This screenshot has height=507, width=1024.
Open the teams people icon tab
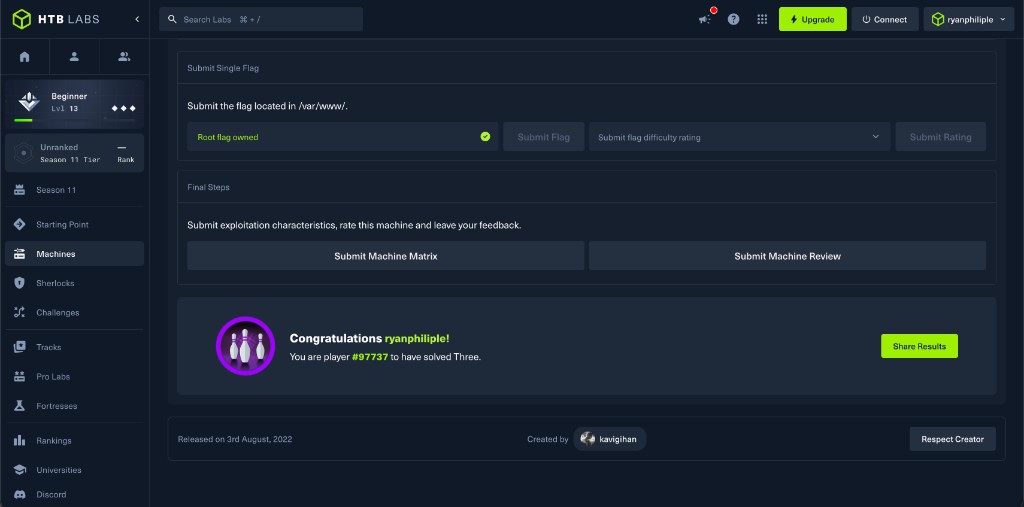pos(124,57)
